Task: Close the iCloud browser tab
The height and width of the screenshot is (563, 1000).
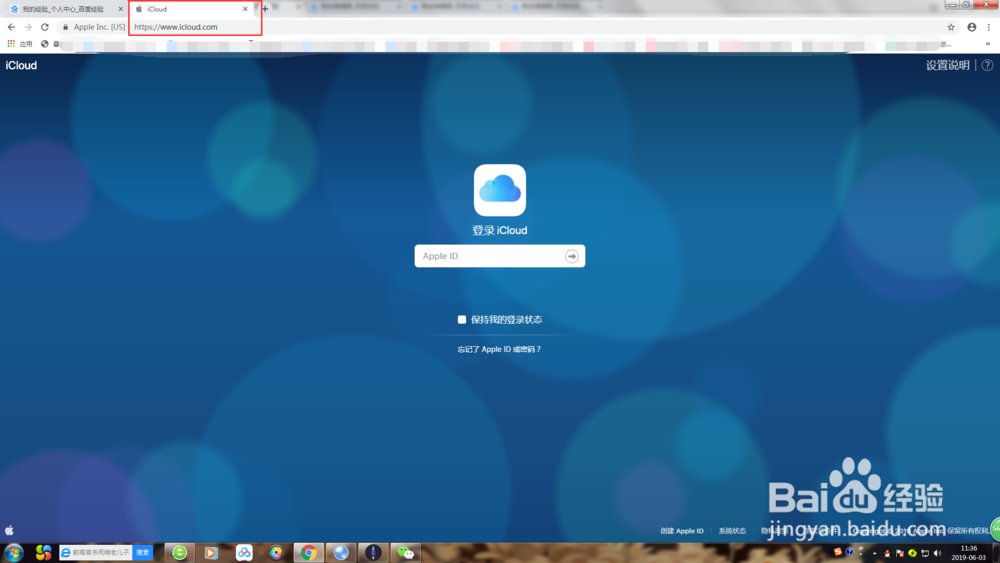Action: [x=245, y=9]
